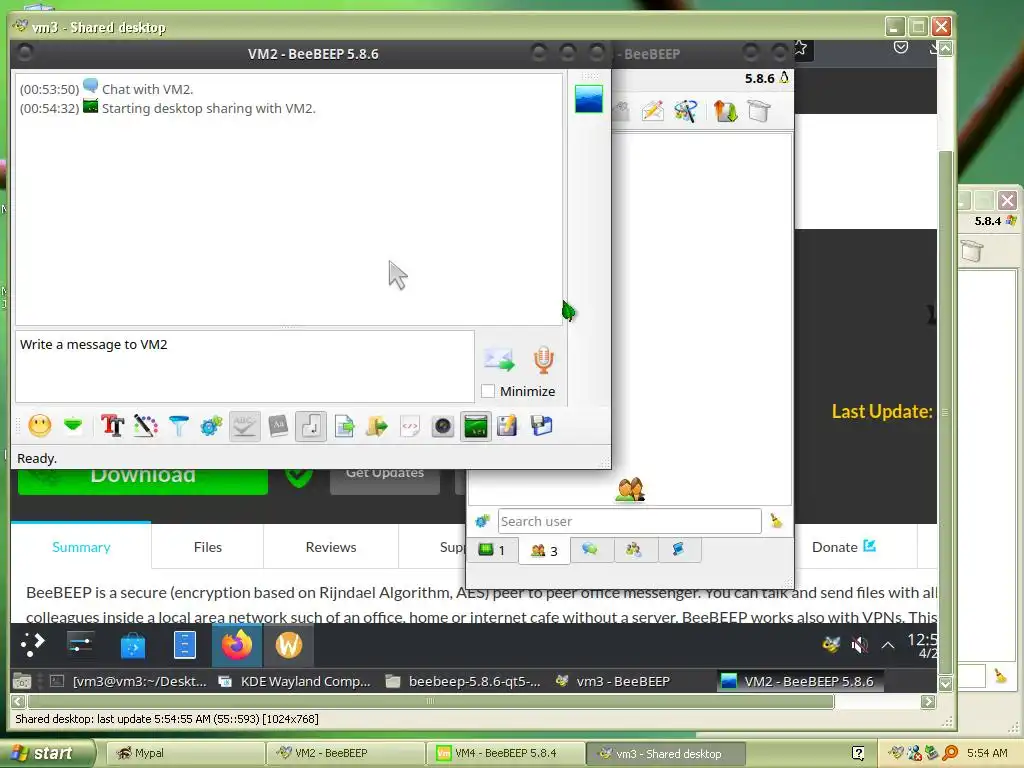
Task: Click the gear icon left of Search user
Action: [x=482, y=521]
